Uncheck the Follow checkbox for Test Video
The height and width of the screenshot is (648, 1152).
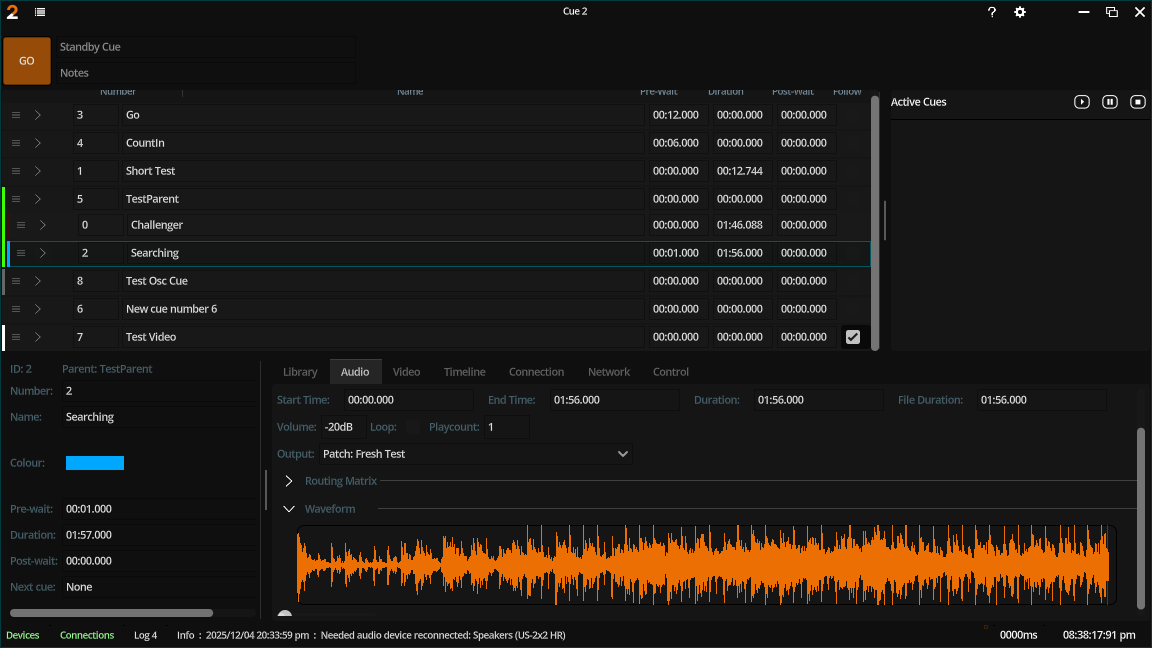click(852, 337)
